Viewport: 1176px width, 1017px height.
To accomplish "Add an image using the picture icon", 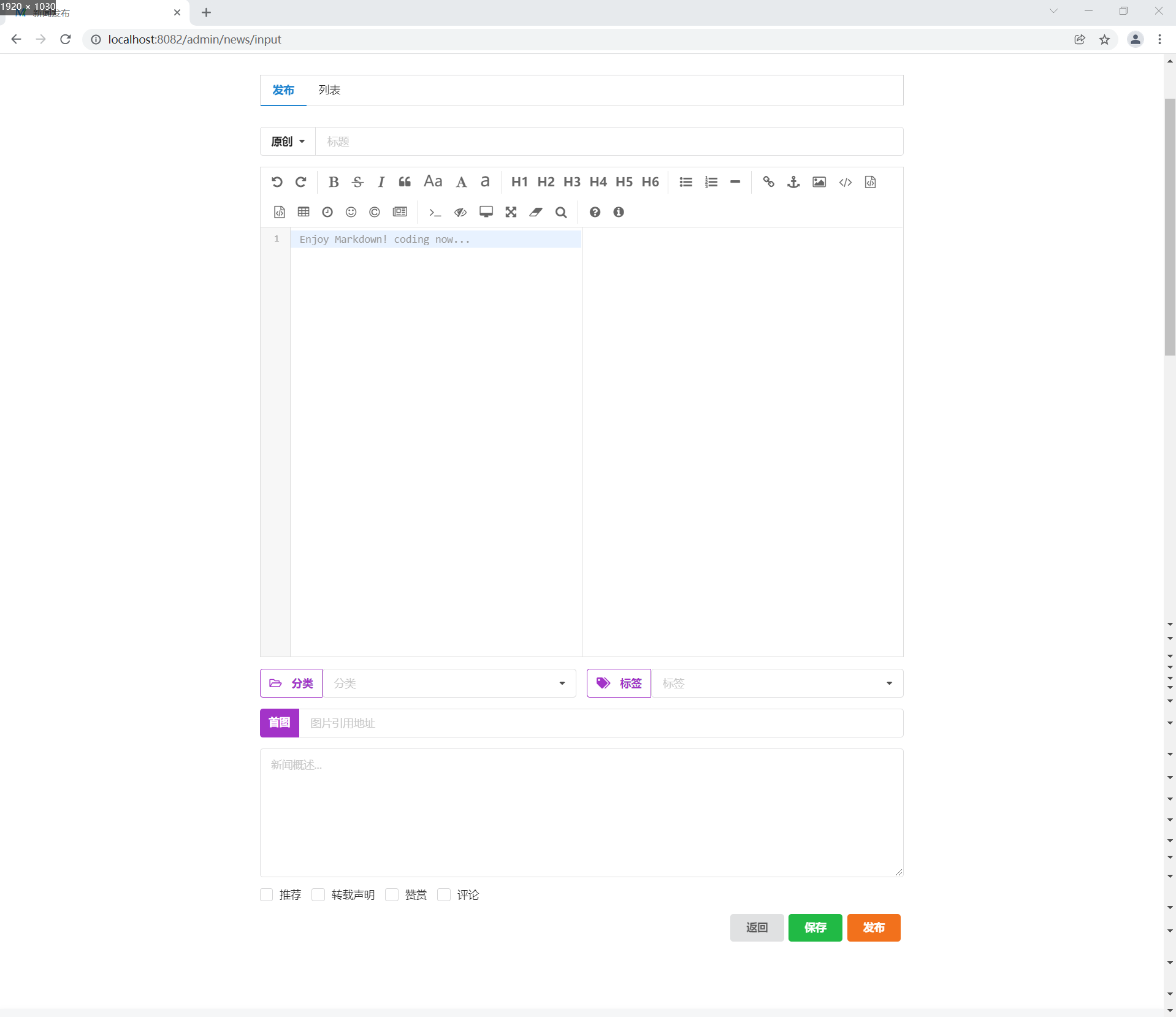I will (819, 182).
